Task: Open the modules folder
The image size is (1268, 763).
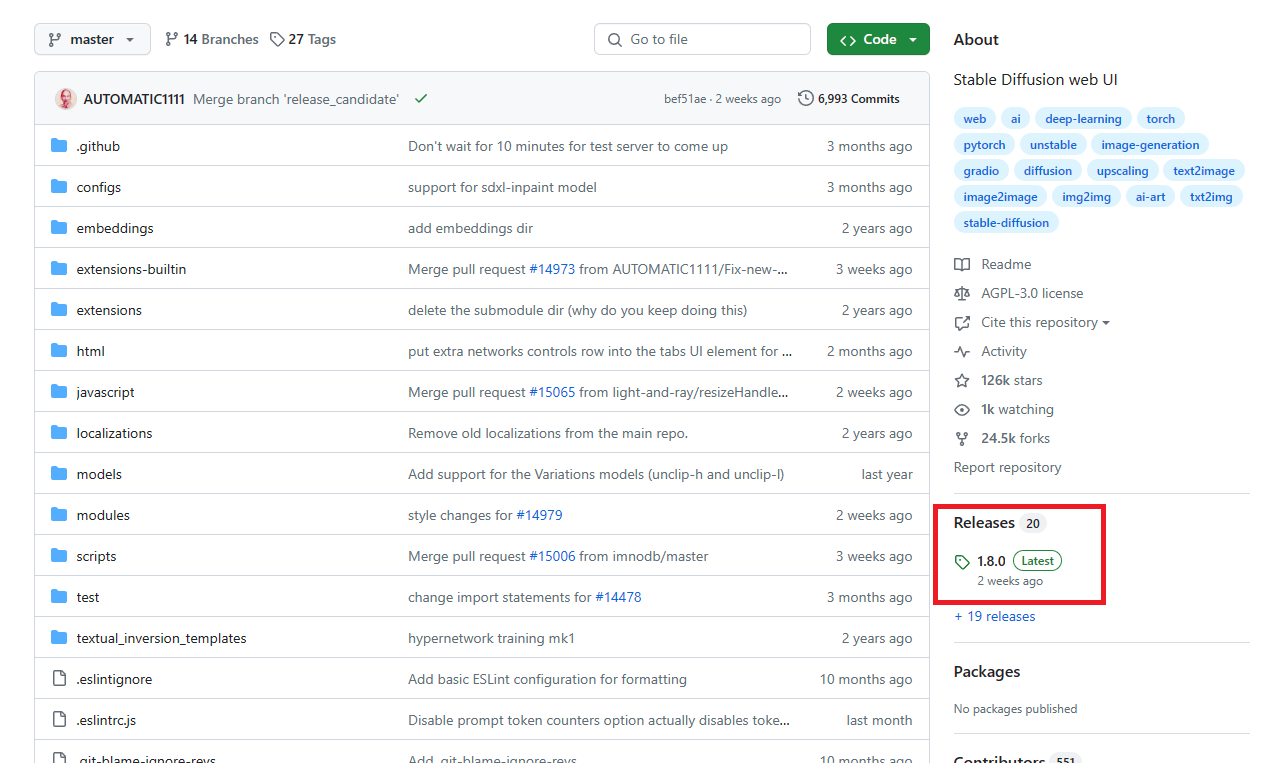Action: click(103, 515)
